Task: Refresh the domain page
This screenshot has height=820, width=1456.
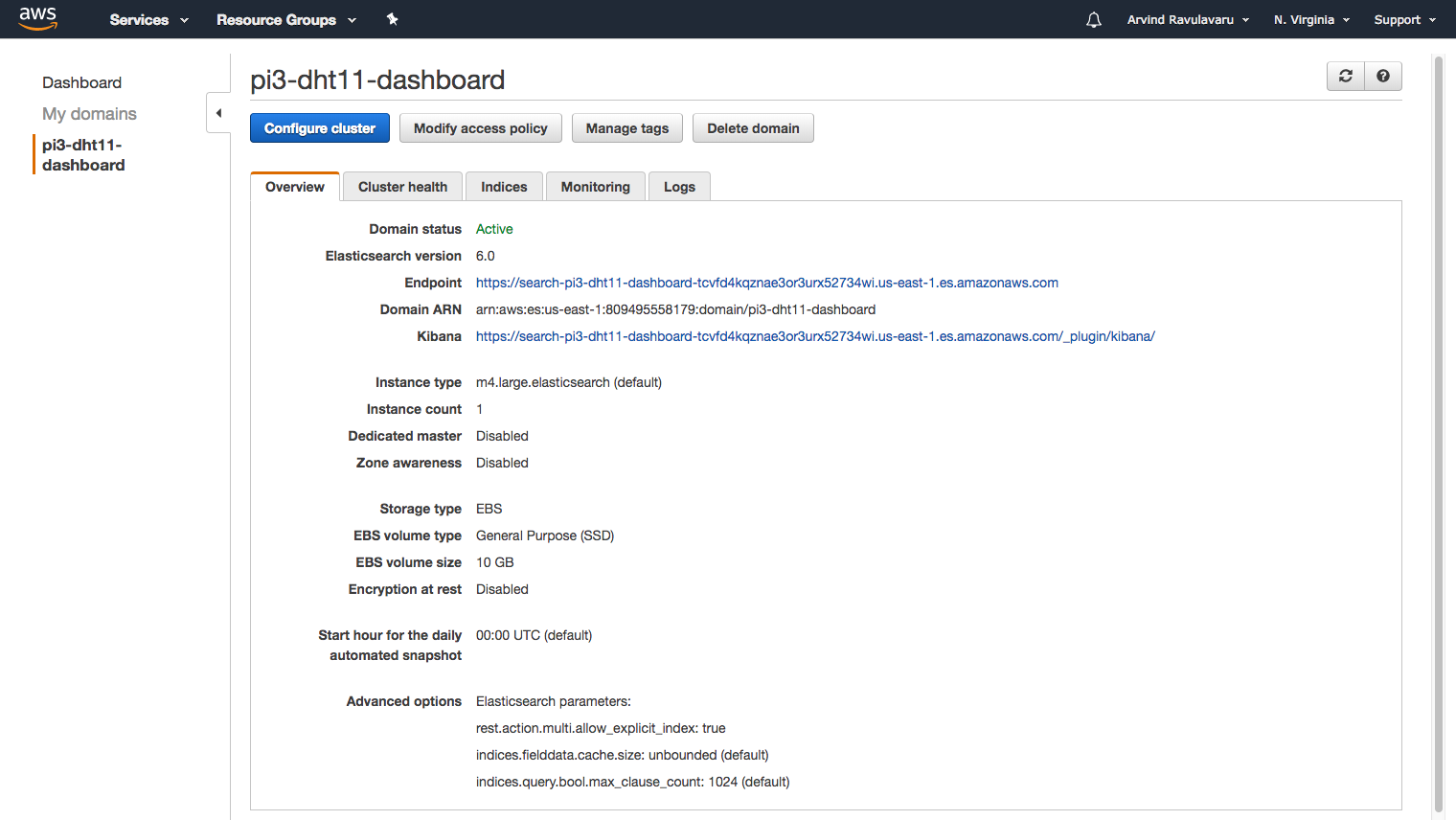Action: [1346, 77]
